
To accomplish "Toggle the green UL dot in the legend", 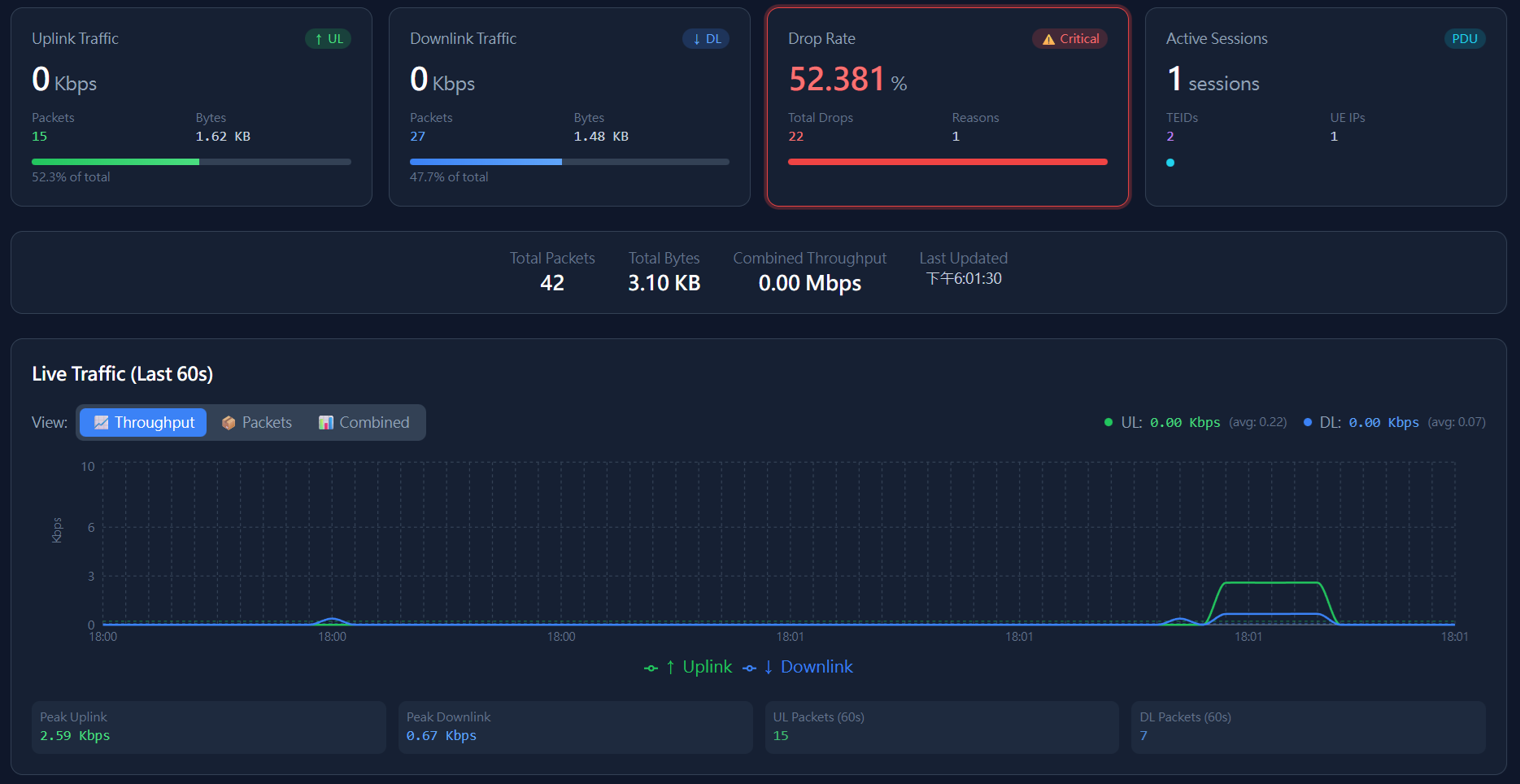I will [1108, 423].
